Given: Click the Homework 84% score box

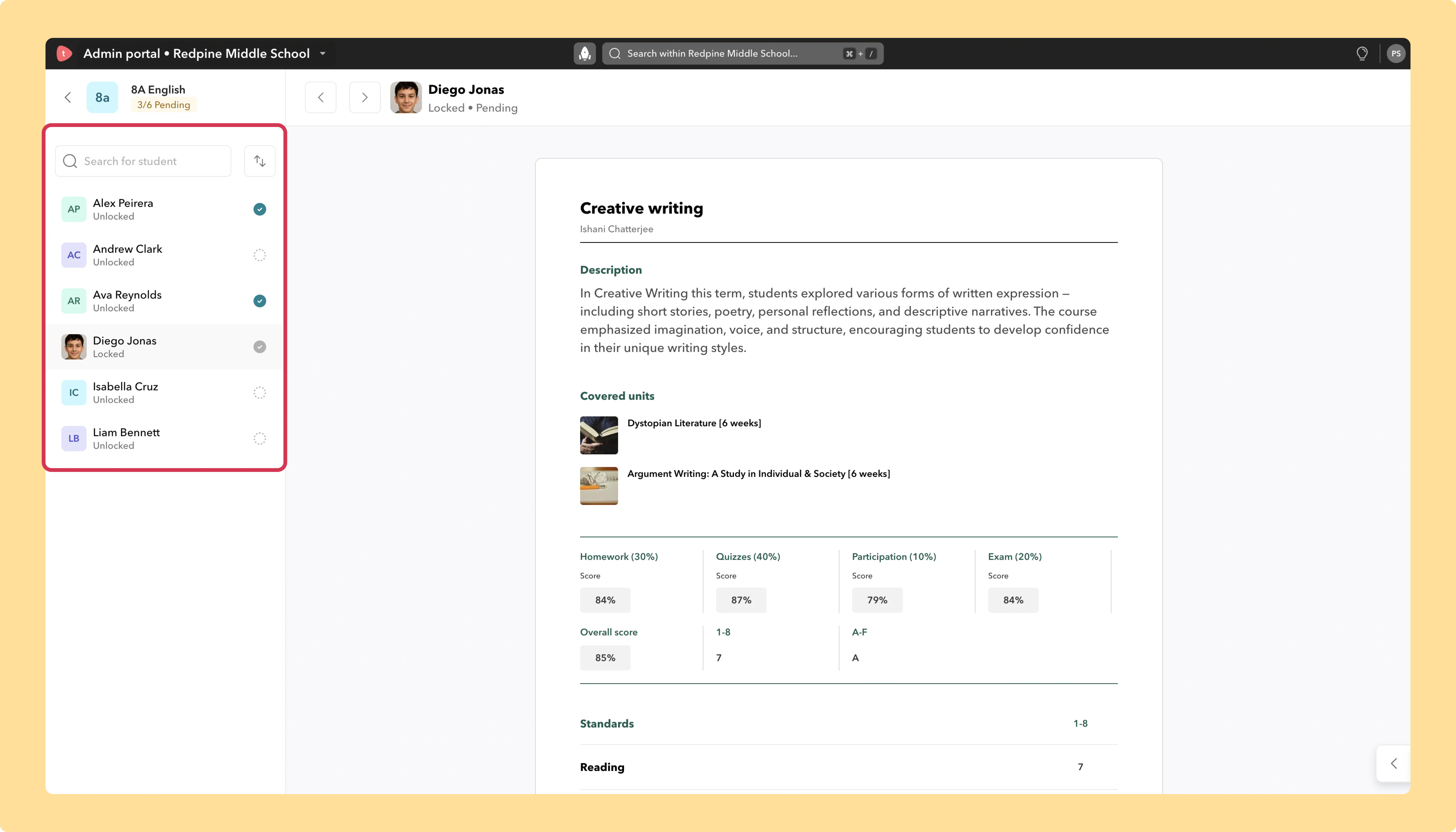Looking at the screenshot, I should (x=605, y=600).
